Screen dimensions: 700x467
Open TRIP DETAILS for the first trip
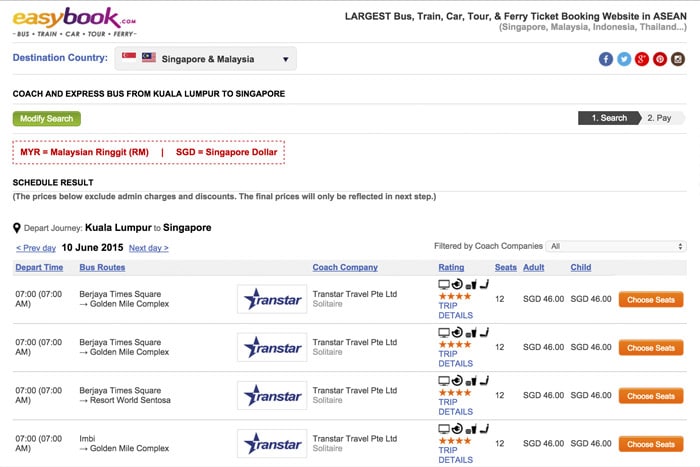click(x=455, y=311)
